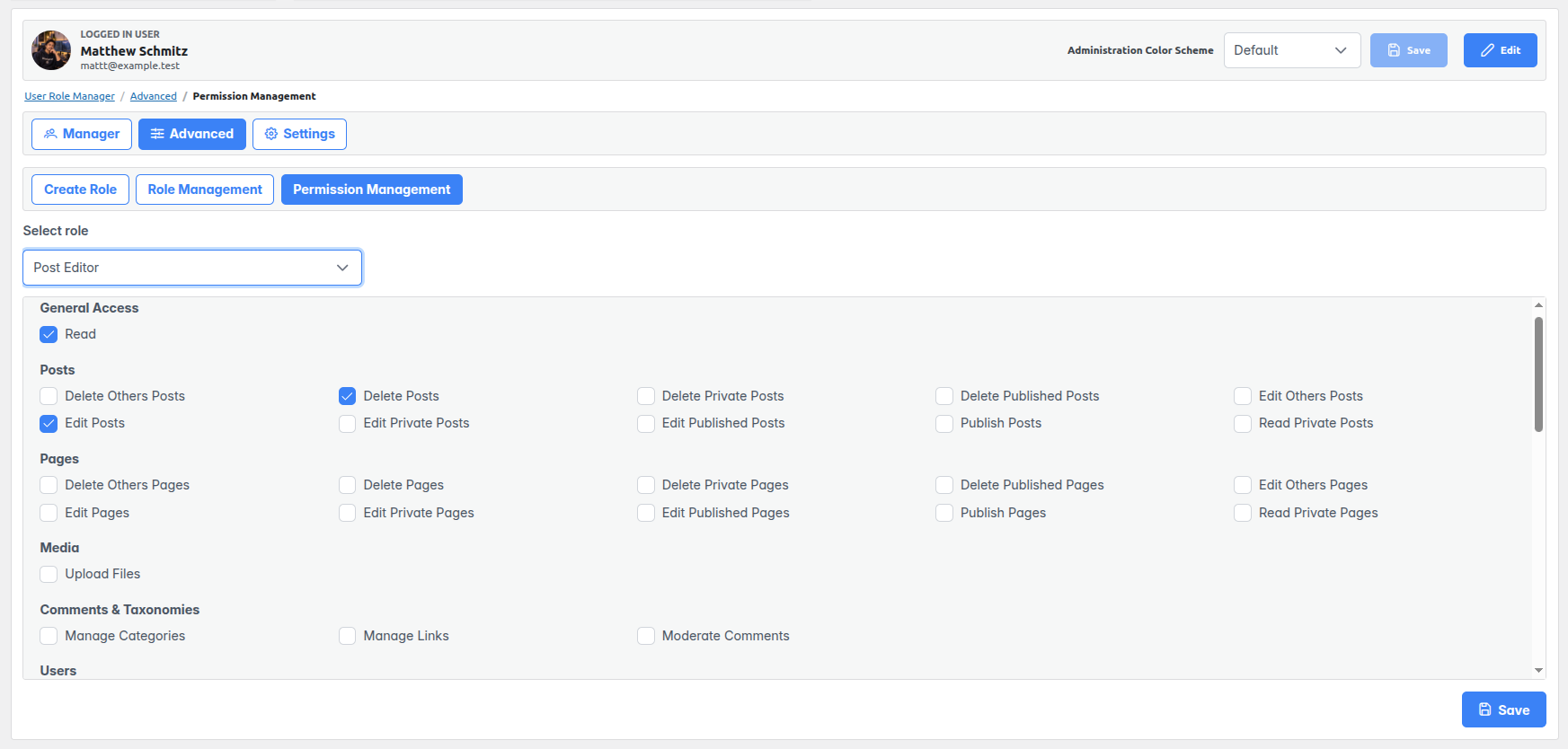Check the Edit Pages checkbox
The width and height of the screenshot is (1568, 749).
point(49,513)
